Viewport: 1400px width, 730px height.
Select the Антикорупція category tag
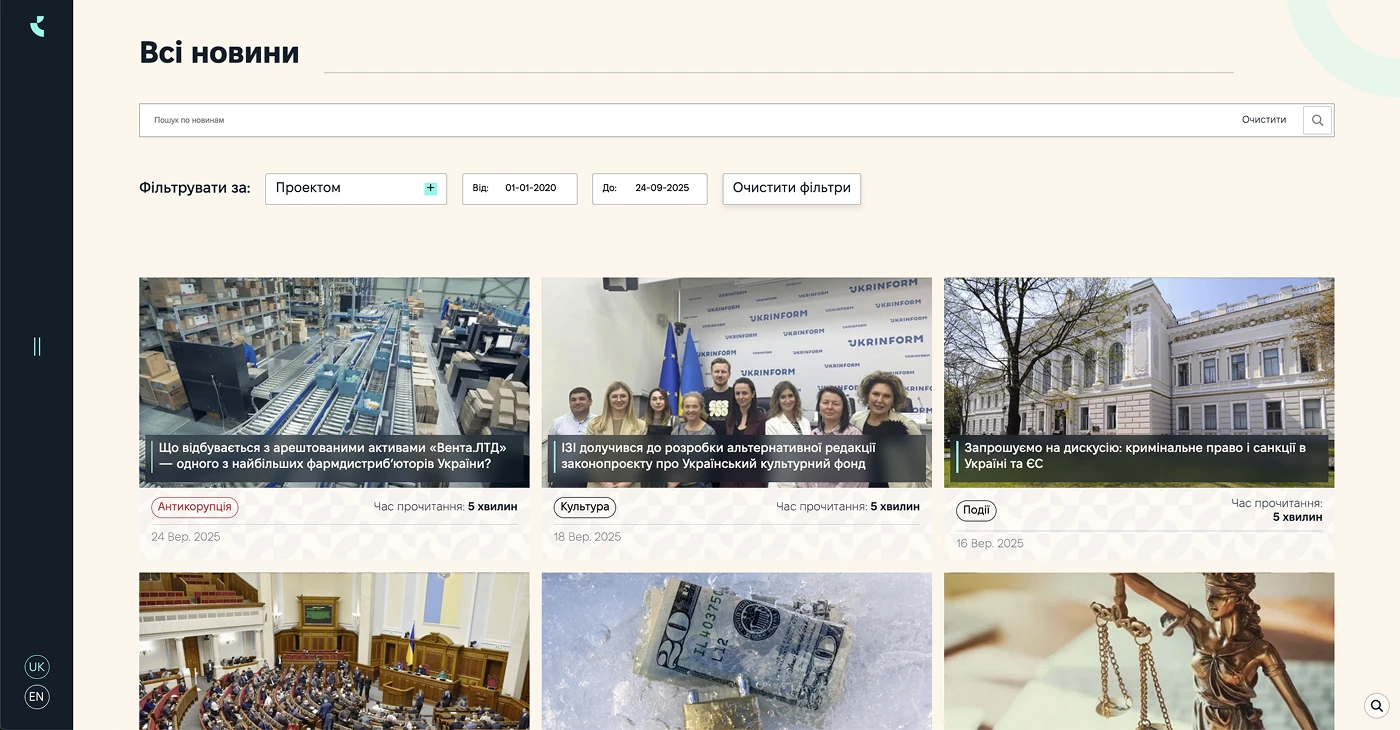[x=195, y=507]
